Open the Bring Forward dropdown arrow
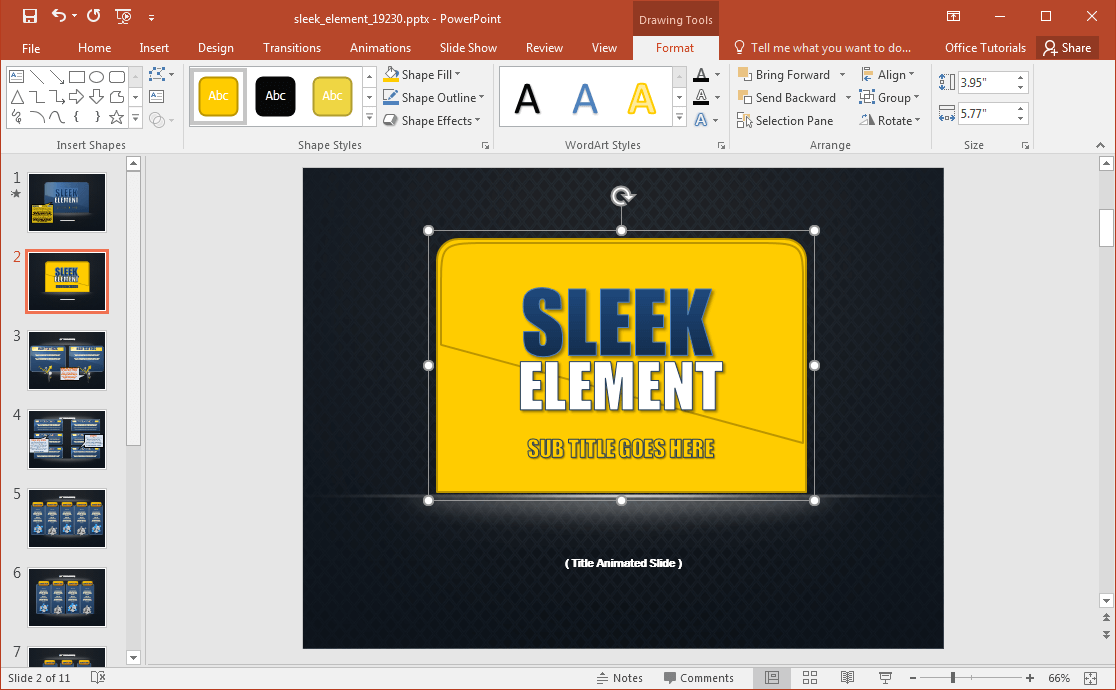This screenshot has width=1116, height=690. (x=842, y=75)
